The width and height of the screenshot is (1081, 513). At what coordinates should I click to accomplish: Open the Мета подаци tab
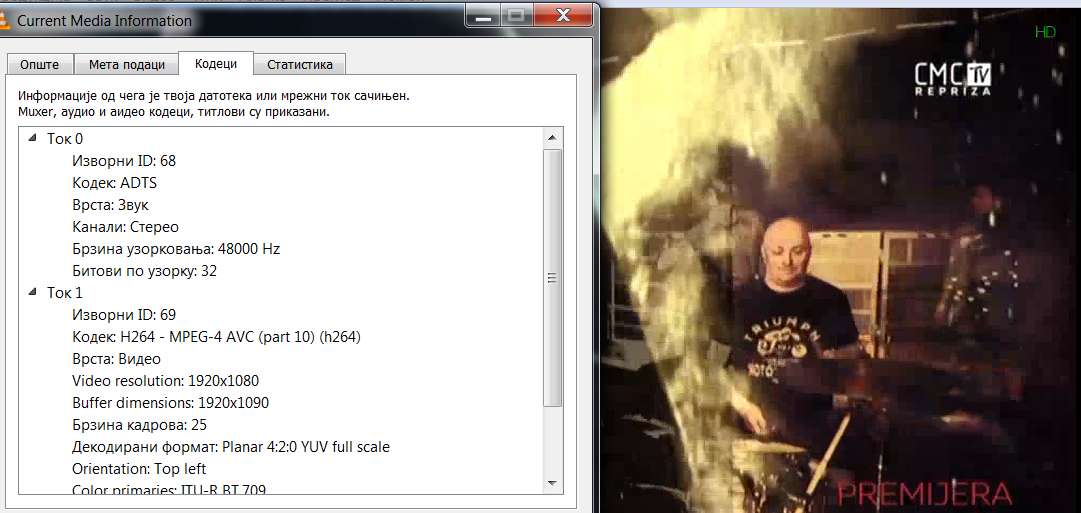(x=127, y=65)
